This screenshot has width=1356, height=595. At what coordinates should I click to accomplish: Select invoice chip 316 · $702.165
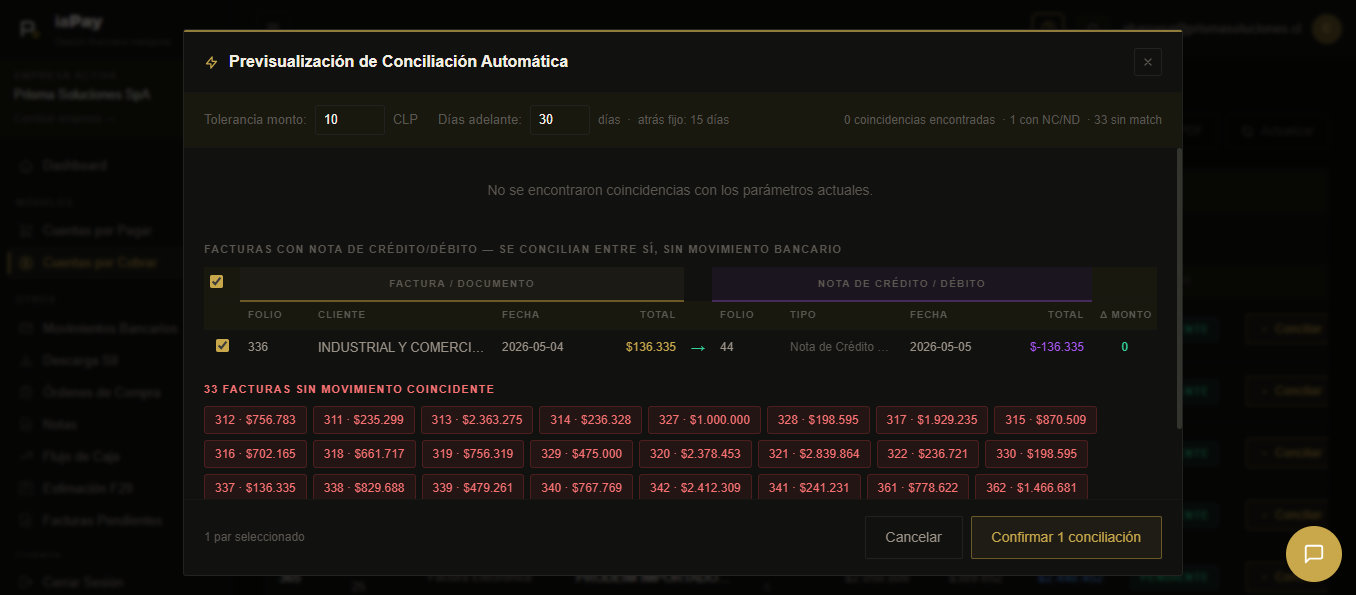pos(255,454)
